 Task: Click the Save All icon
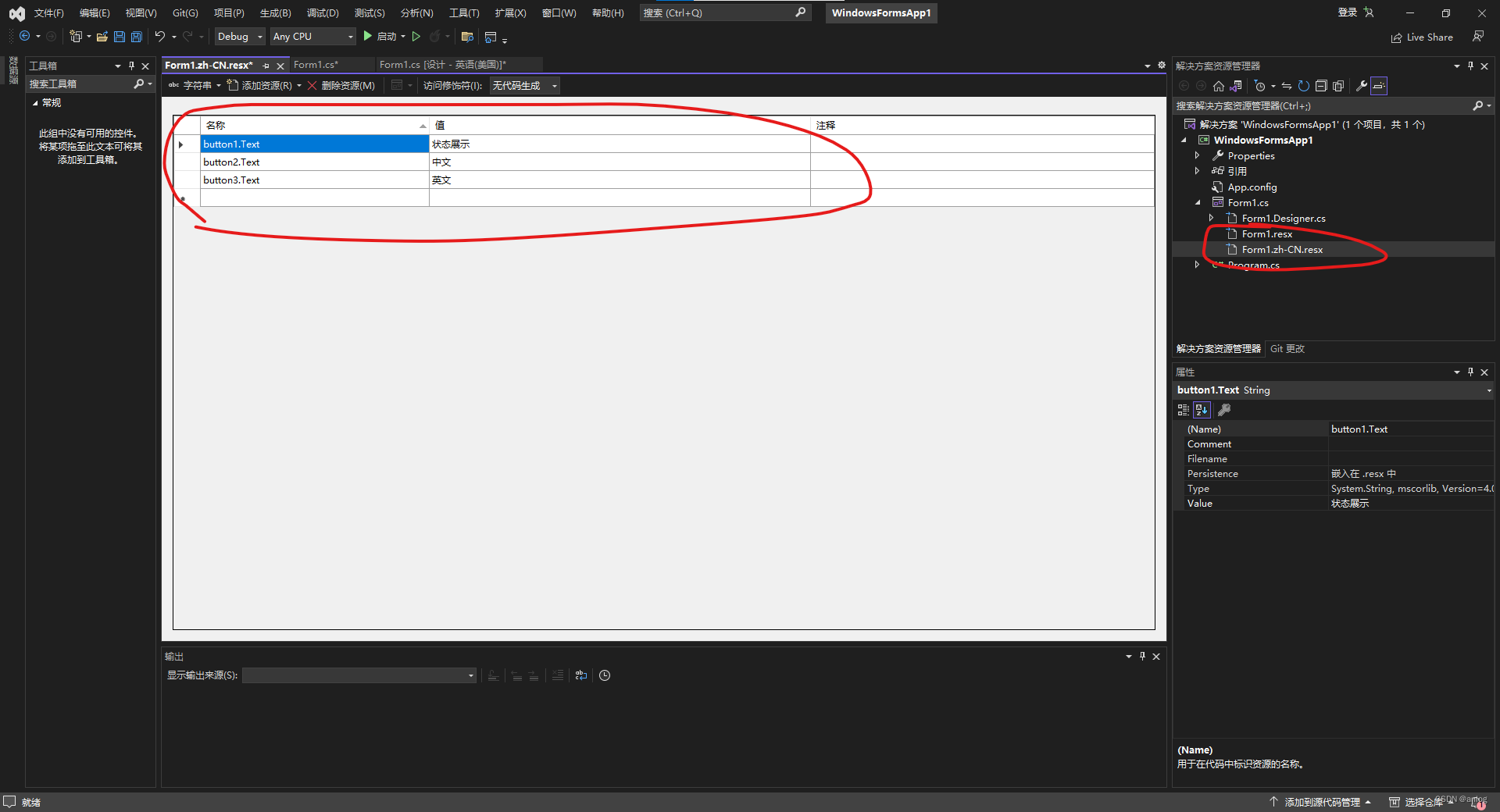(x=137, y=37)
